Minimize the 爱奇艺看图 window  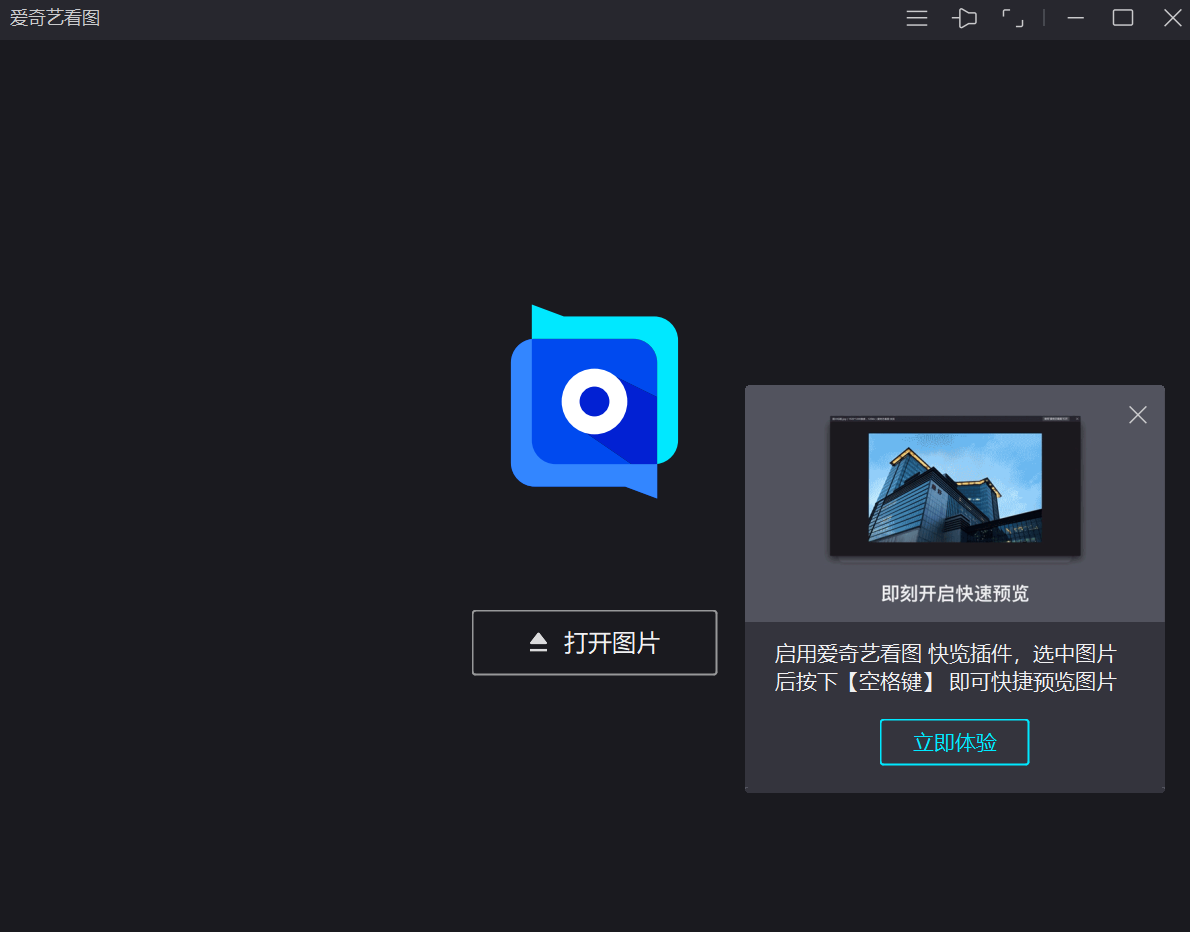tap(1075, 18)
